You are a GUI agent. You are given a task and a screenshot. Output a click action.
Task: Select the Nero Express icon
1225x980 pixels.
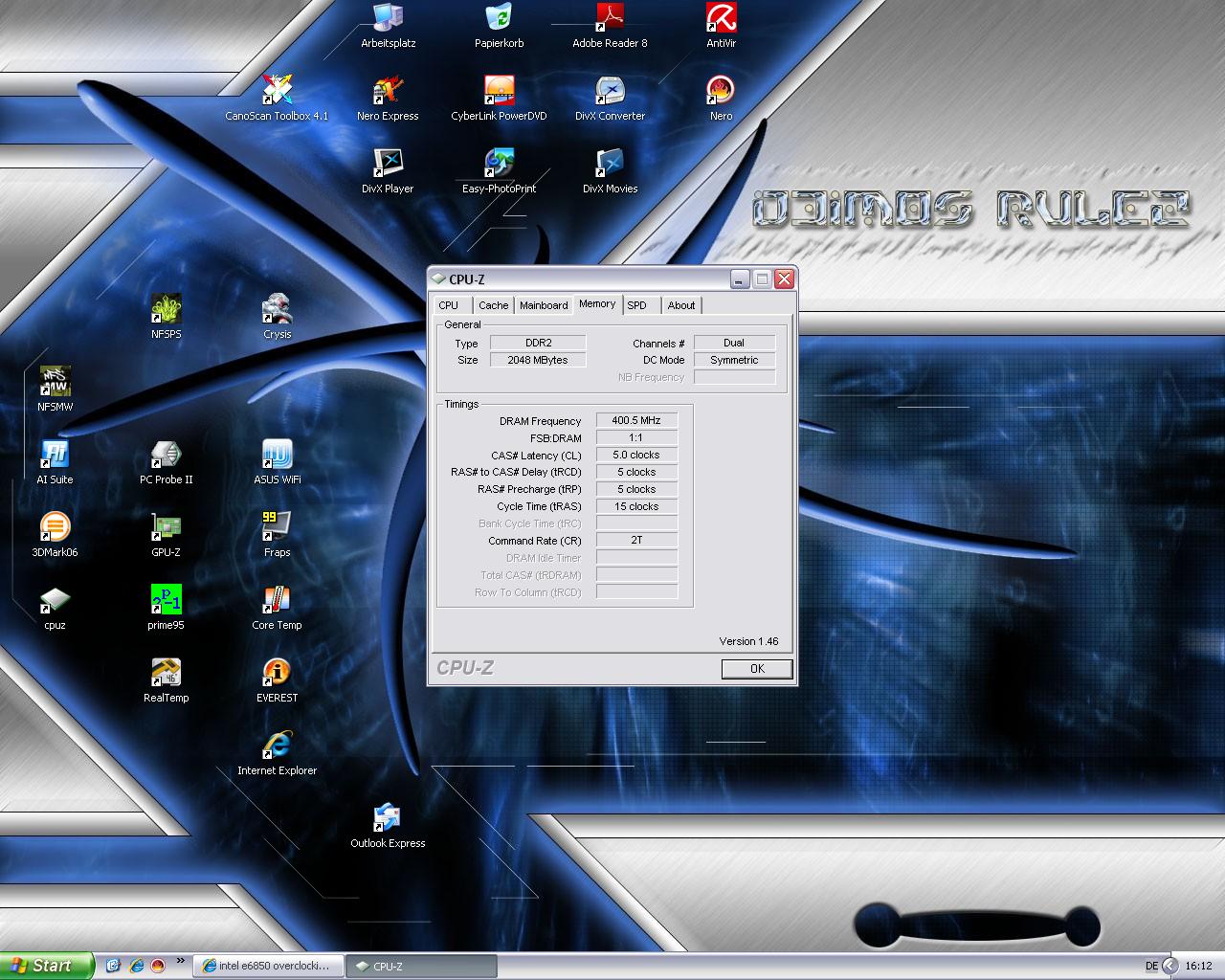(388, 98)
